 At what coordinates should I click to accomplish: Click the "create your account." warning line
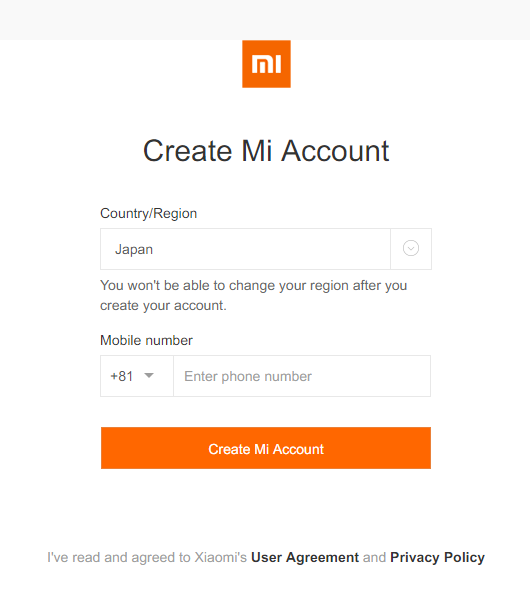163,305
